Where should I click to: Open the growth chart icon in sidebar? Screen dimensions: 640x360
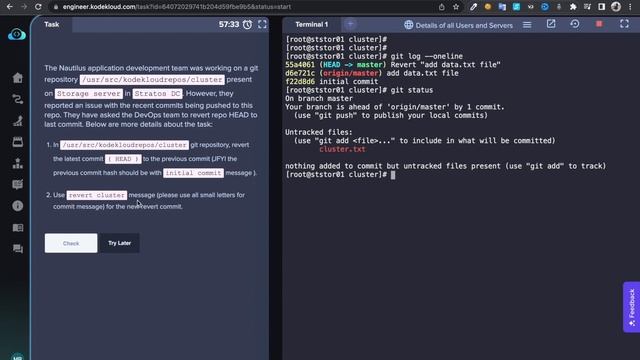[18, 121]
